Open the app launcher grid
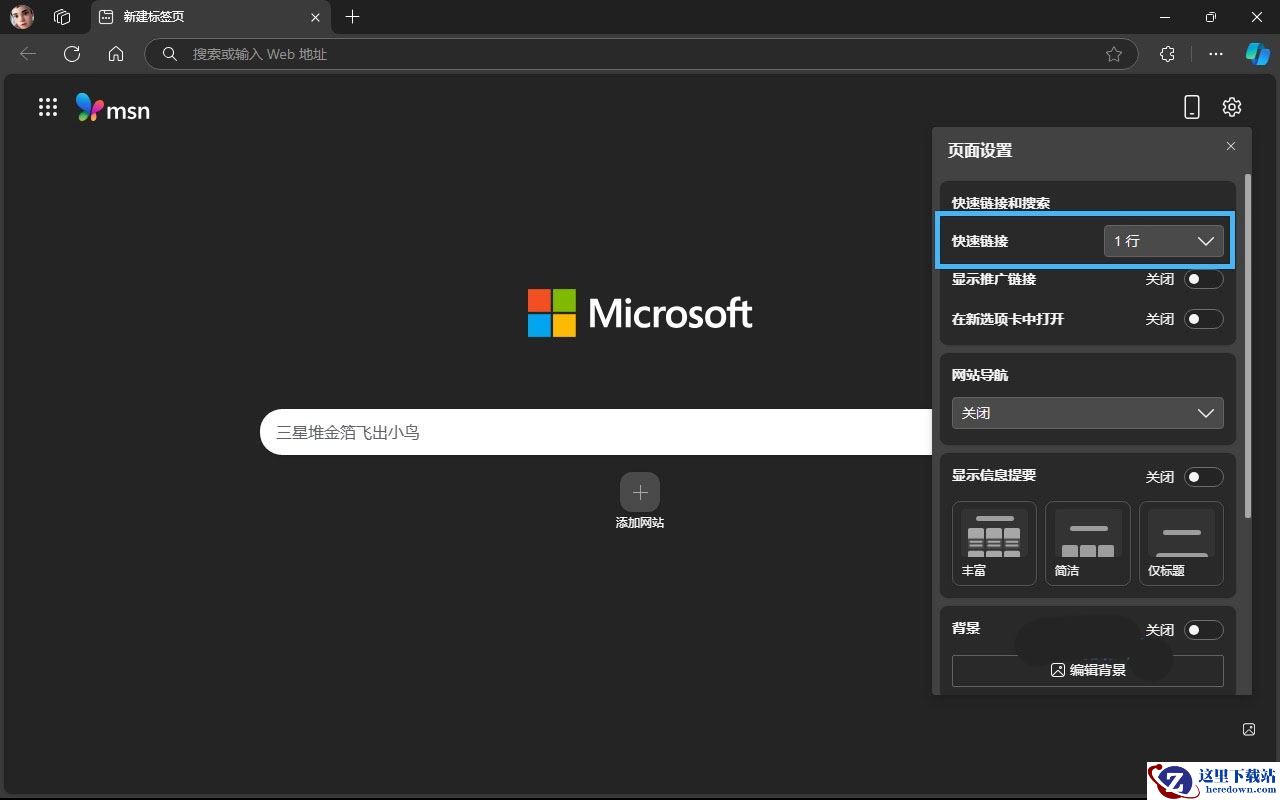Image resolution: width=1280 pixels, height=800 pixels. tap(48, 107)
